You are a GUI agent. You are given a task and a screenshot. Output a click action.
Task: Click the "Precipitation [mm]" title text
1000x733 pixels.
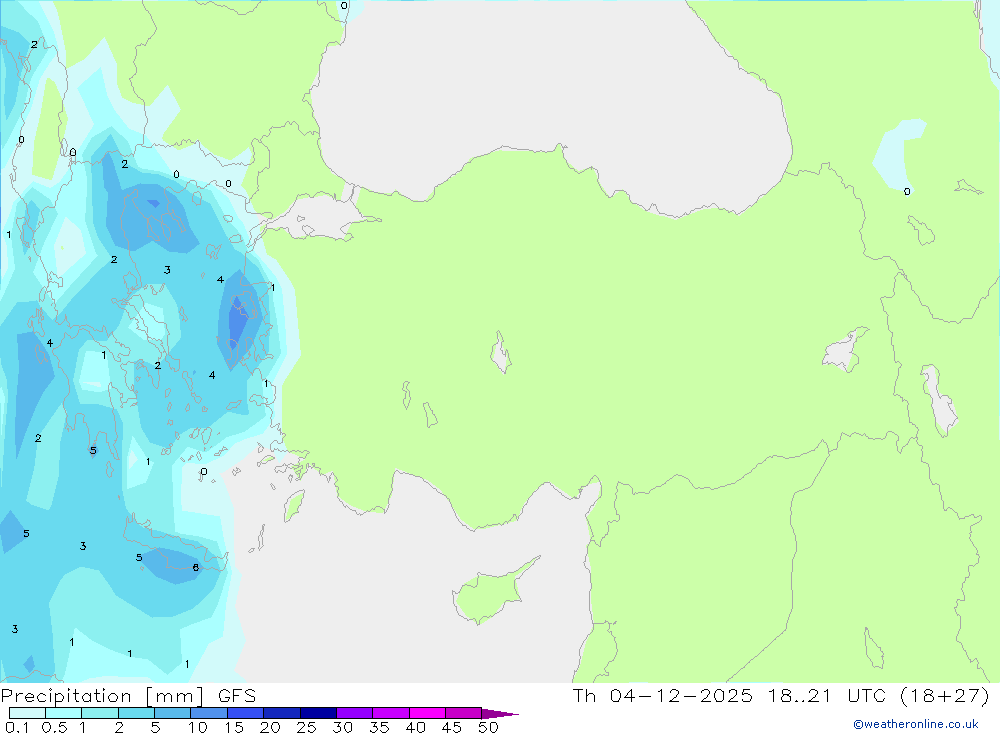pos(102,696)
